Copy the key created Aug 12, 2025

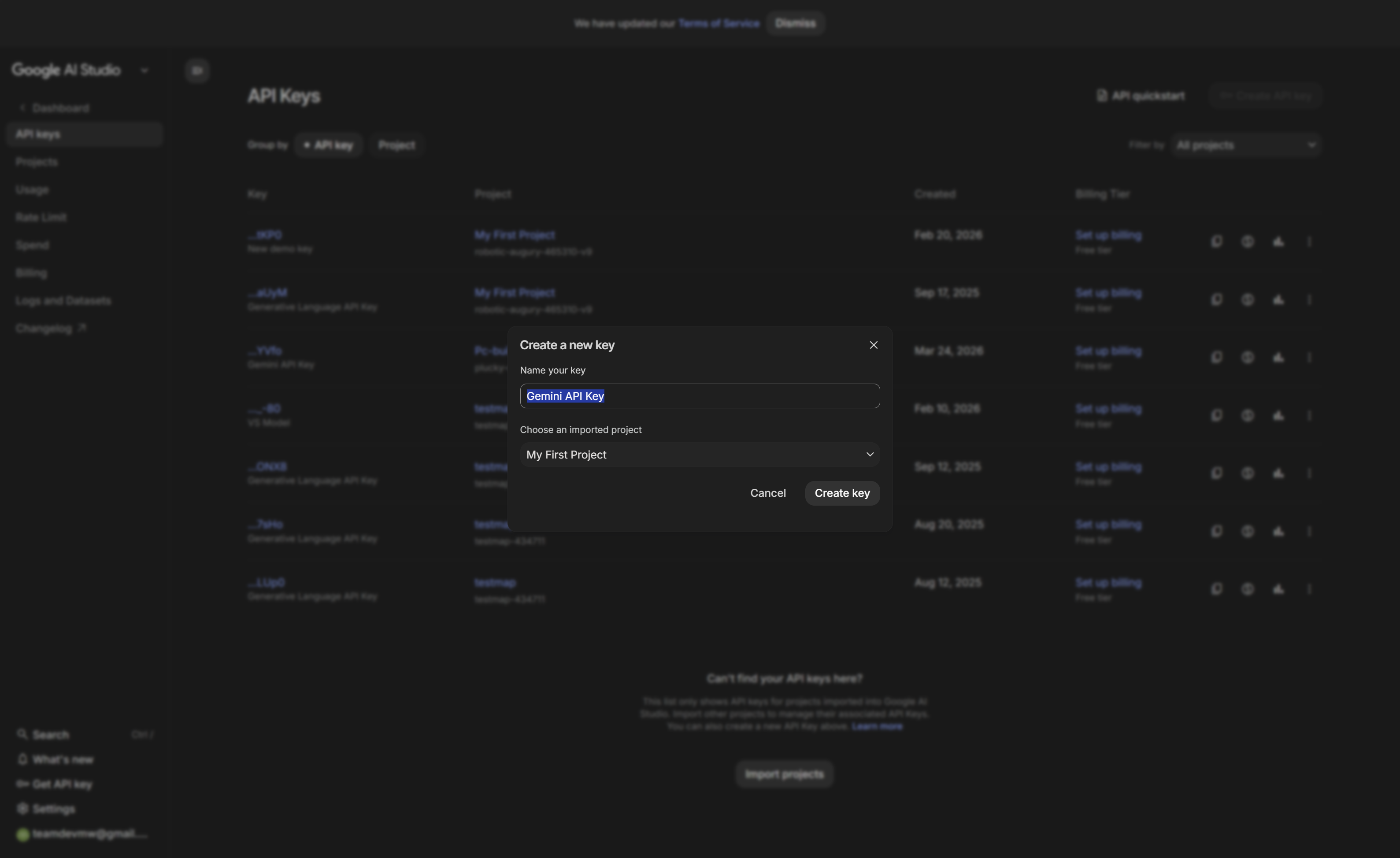1216,589
